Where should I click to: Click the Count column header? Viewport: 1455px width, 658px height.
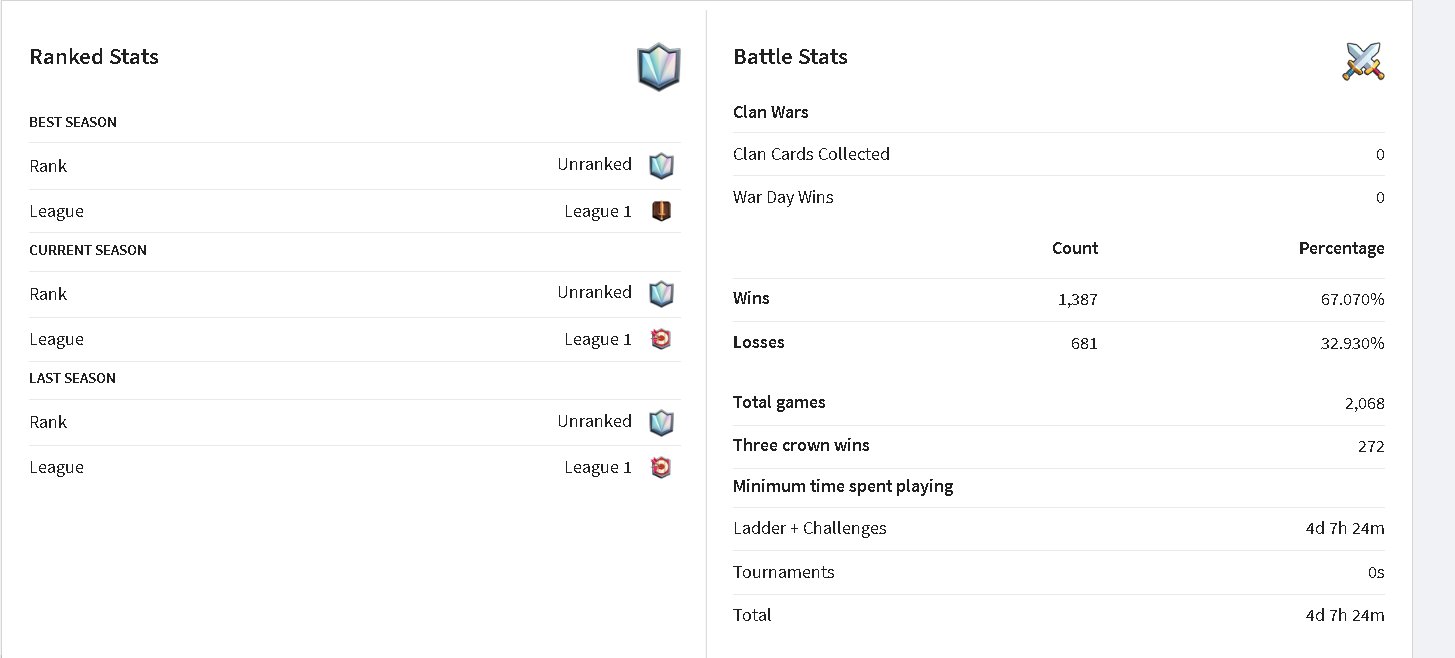click(x=1075, y=248)
